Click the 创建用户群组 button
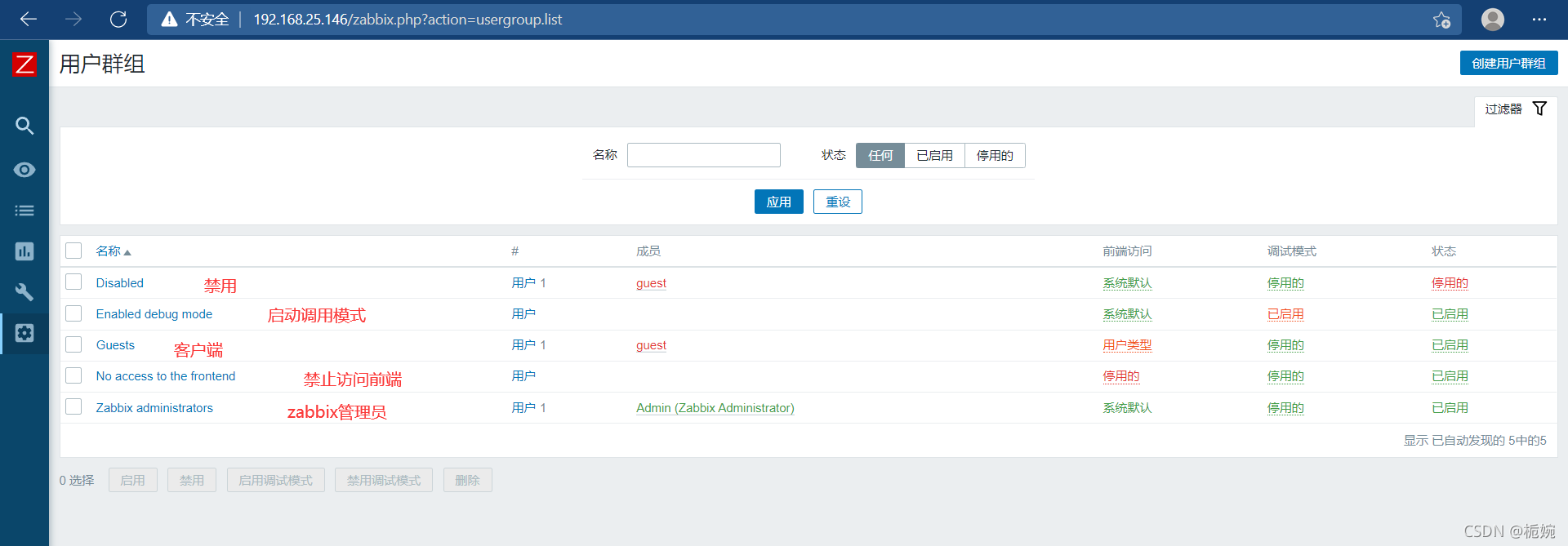Screen dimensions: 1568x546 pyautogui.click(x=1508, y=63)
